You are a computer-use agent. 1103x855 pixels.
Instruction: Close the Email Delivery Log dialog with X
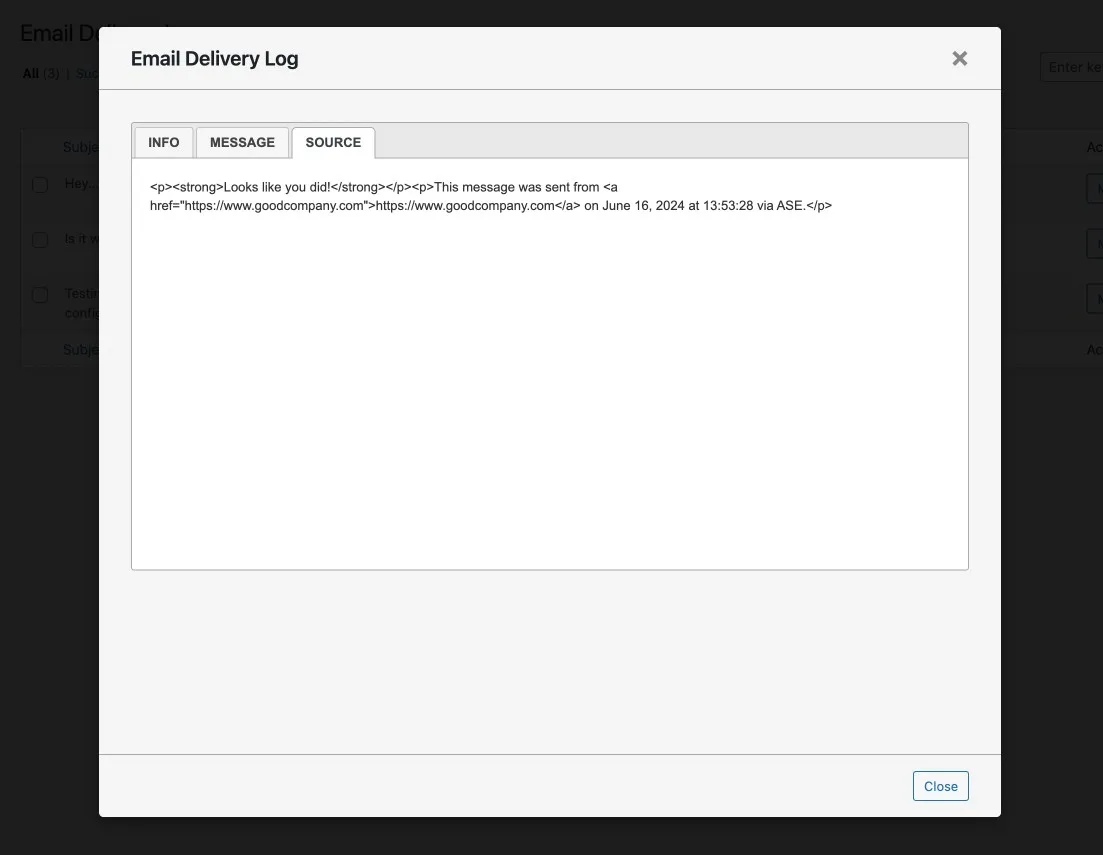click(959, 58)
